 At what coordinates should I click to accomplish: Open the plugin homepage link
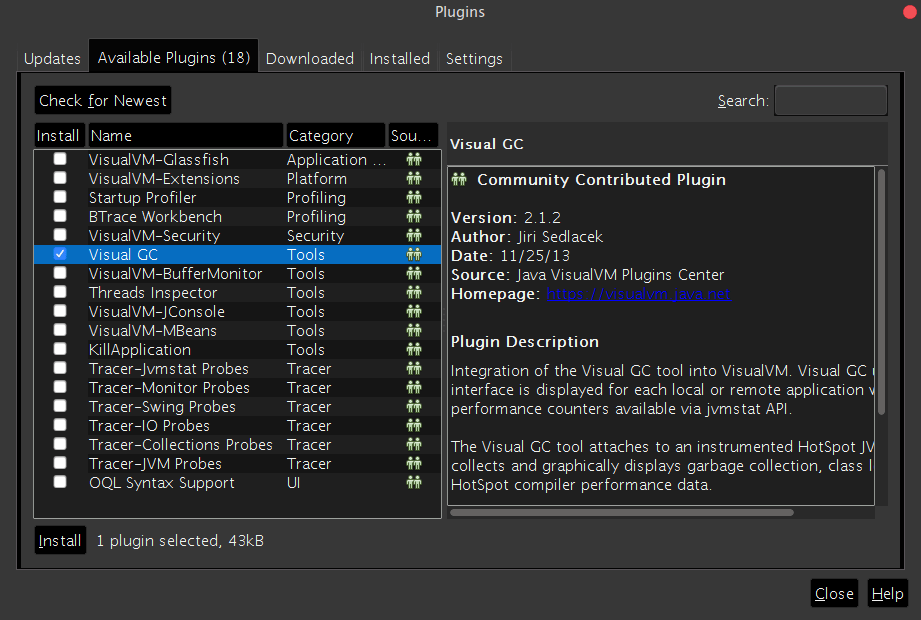click(638, 294)
